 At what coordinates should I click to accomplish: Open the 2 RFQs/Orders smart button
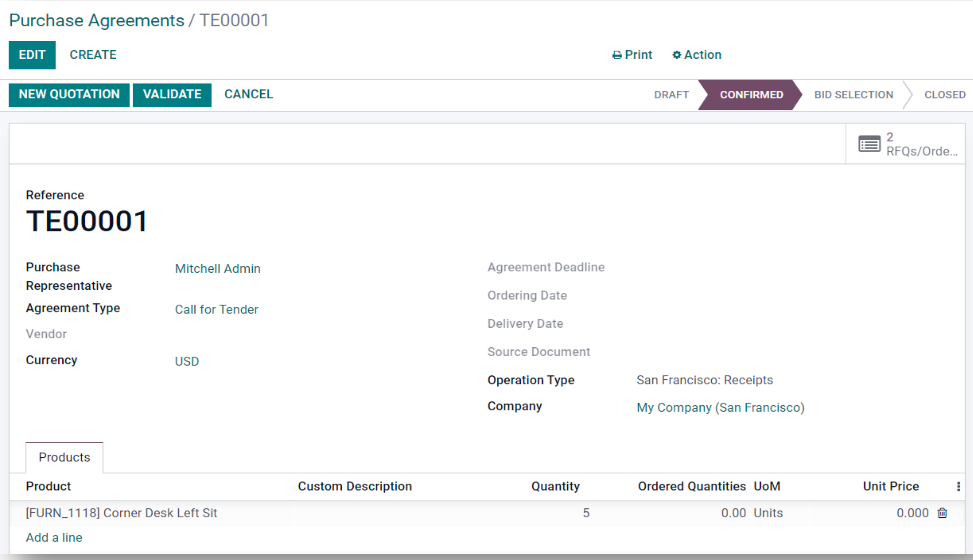907,144
